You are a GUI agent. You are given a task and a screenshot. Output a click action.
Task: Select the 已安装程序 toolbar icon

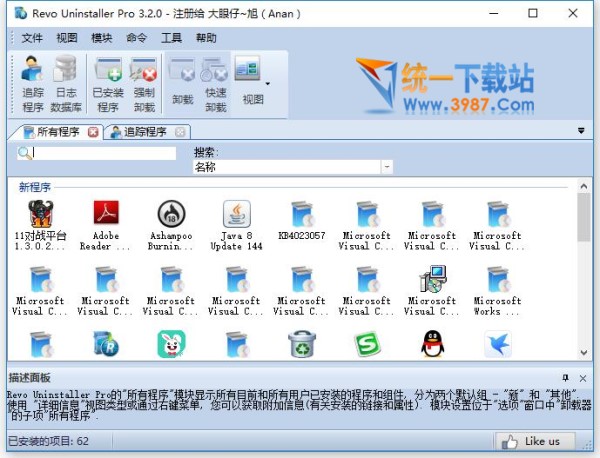tap(108, 84)
